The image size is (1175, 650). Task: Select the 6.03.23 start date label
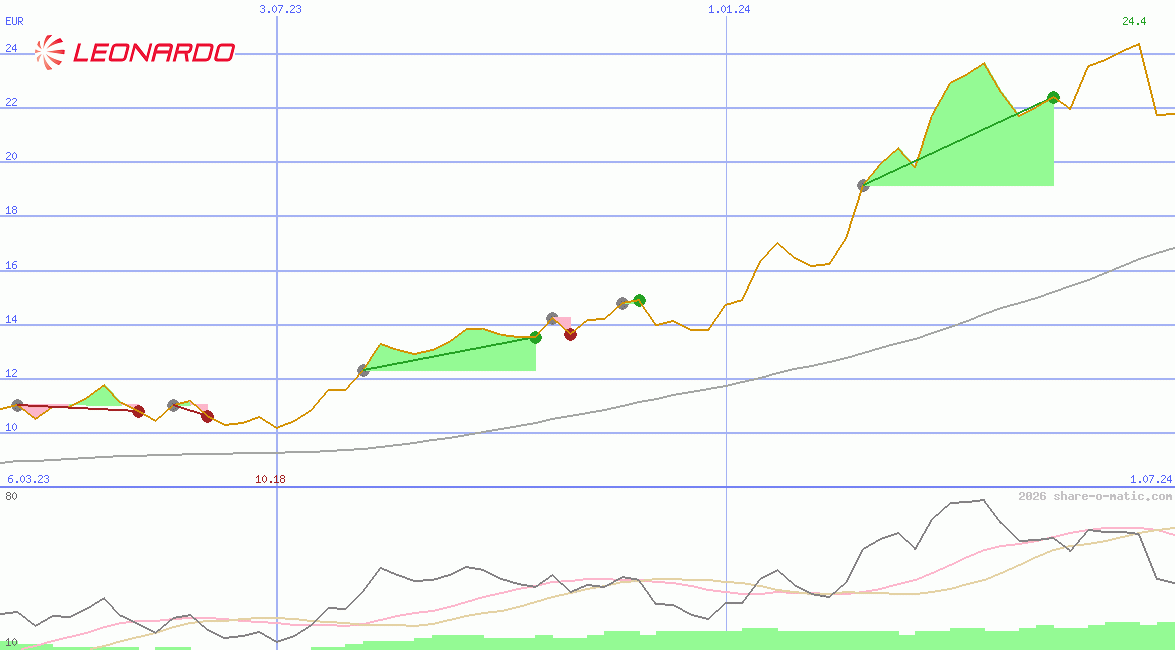tap(26, 479)
